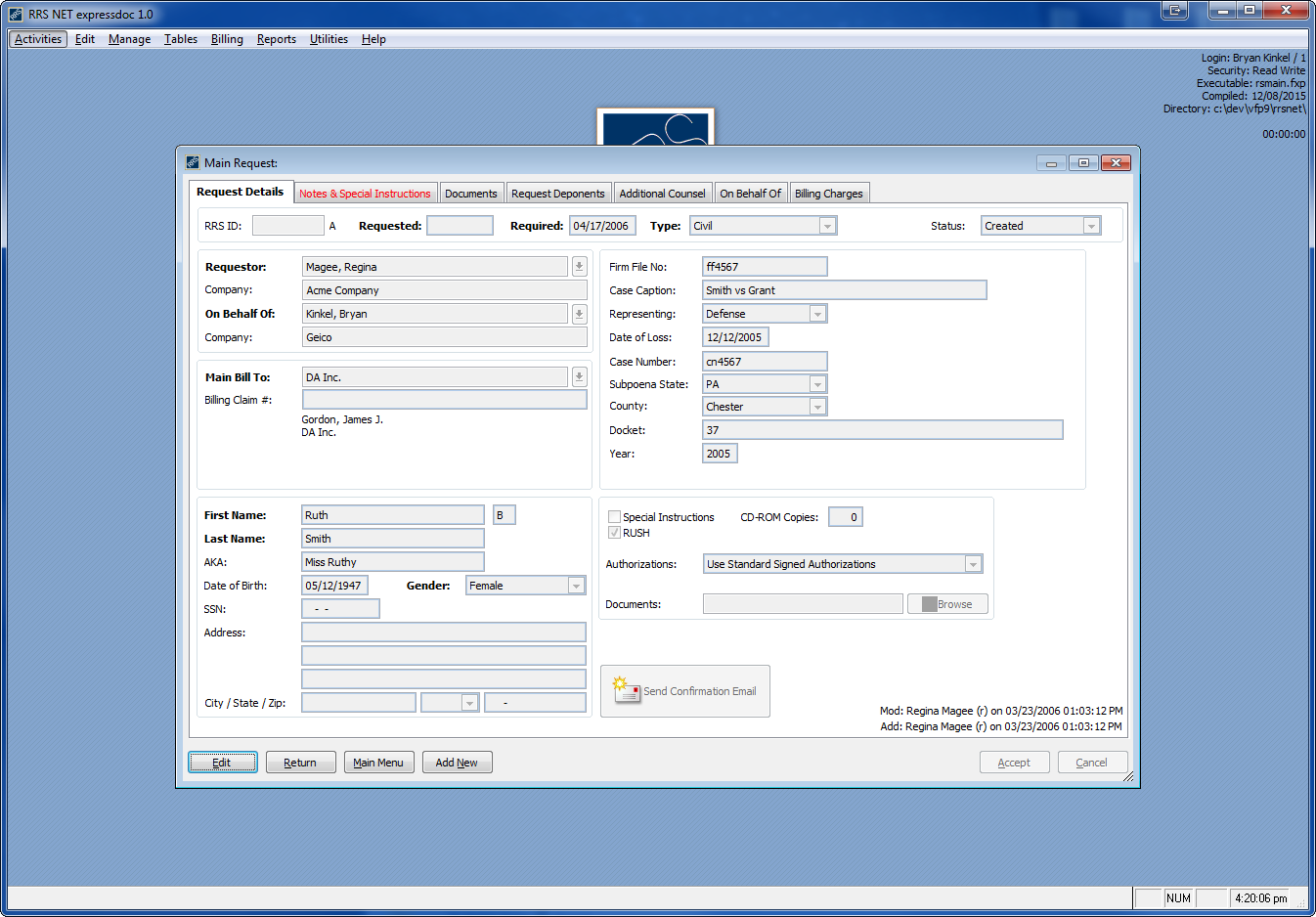The width and height of the screenshot is (1316, 917).
Task: Click the Requestor lookup arrow icon
Action: (x=579, y=267)
